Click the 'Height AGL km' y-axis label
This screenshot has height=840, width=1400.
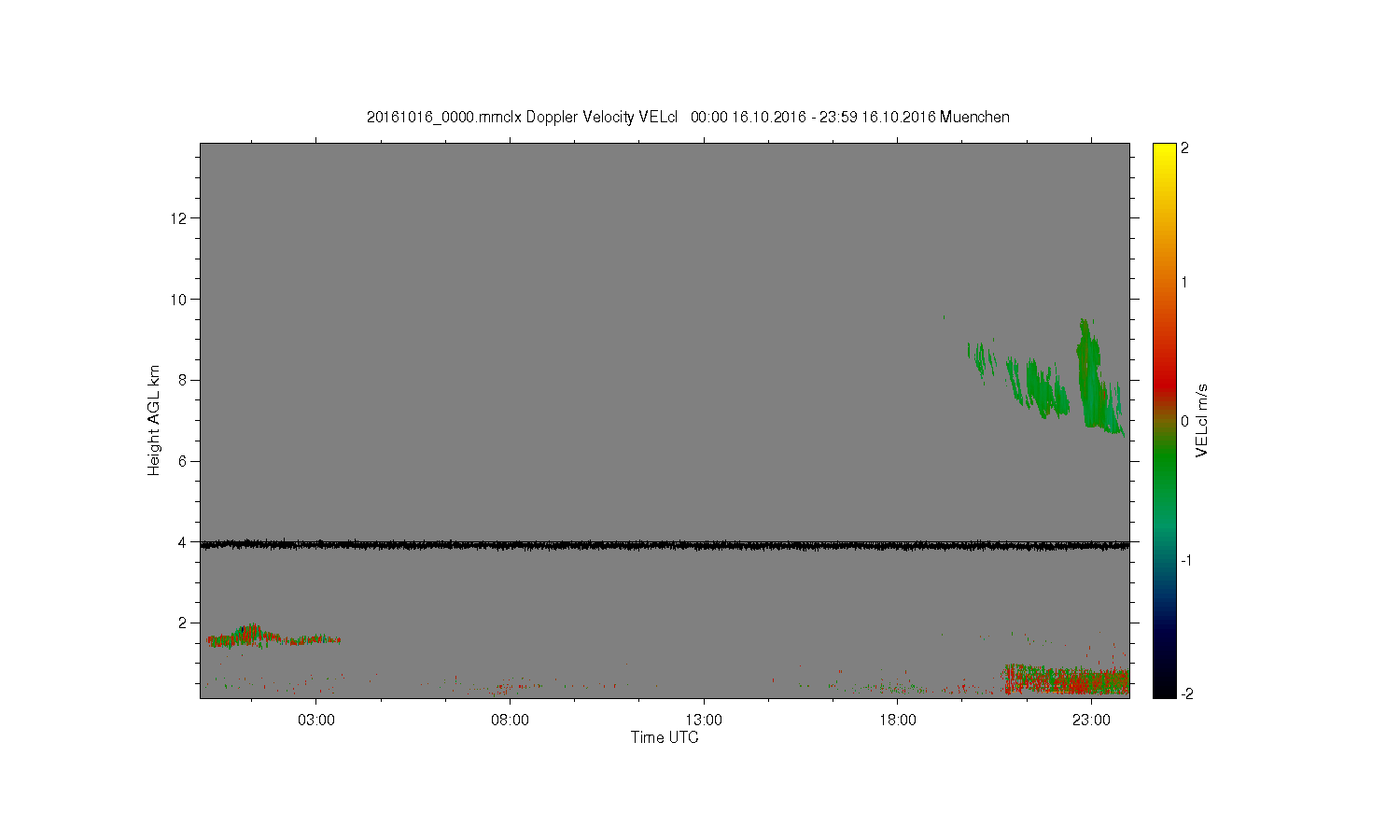pos(154,420)
